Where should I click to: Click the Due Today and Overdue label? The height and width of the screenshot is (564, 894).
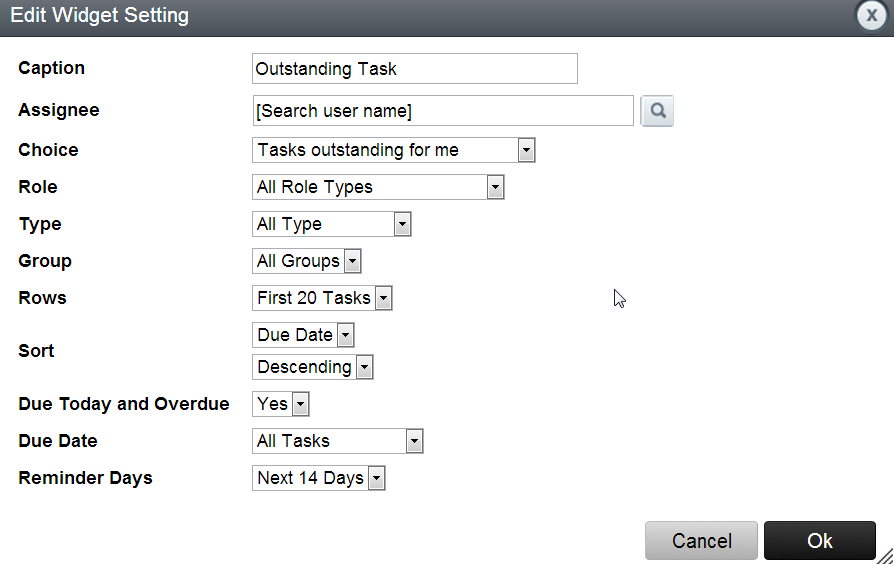[x=124, y=404]
